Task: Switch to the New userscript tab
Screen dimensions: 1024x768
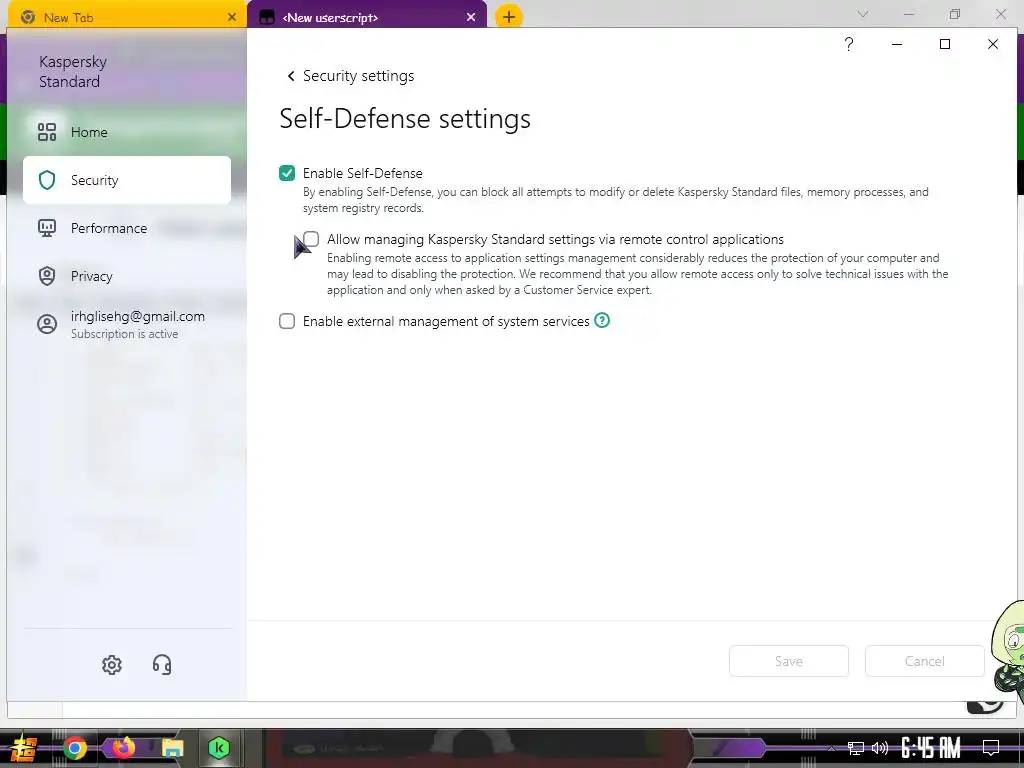Action: (x=367, y=18)
